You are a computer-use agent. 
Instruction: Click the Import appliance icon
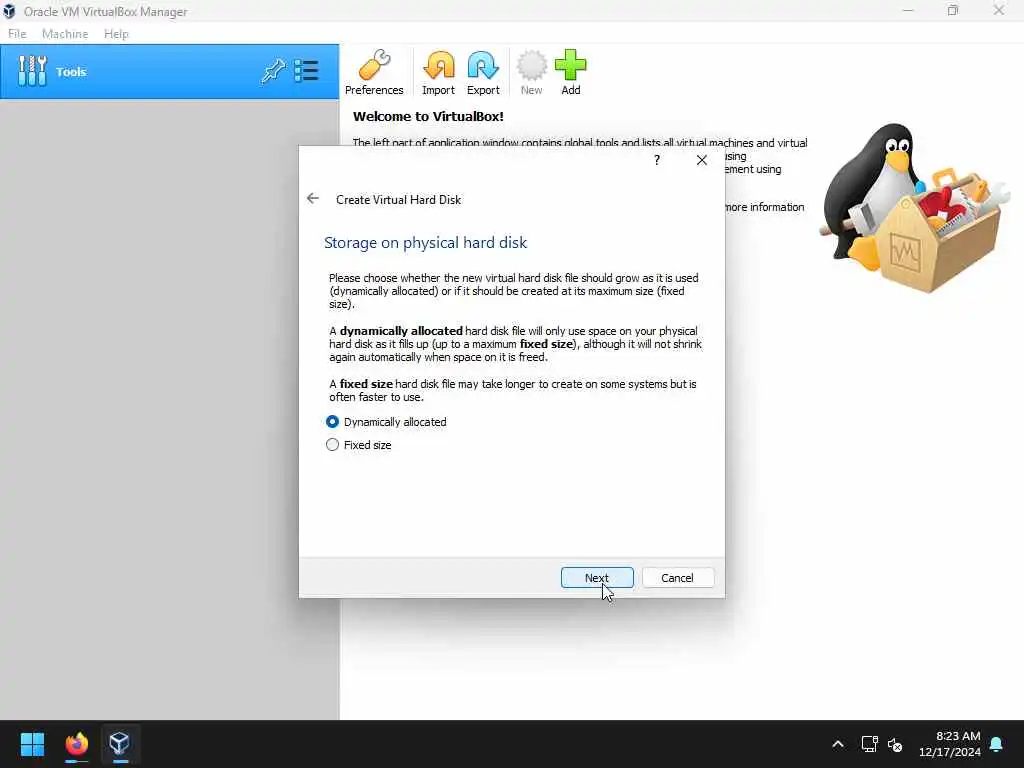tap(438, 72)
